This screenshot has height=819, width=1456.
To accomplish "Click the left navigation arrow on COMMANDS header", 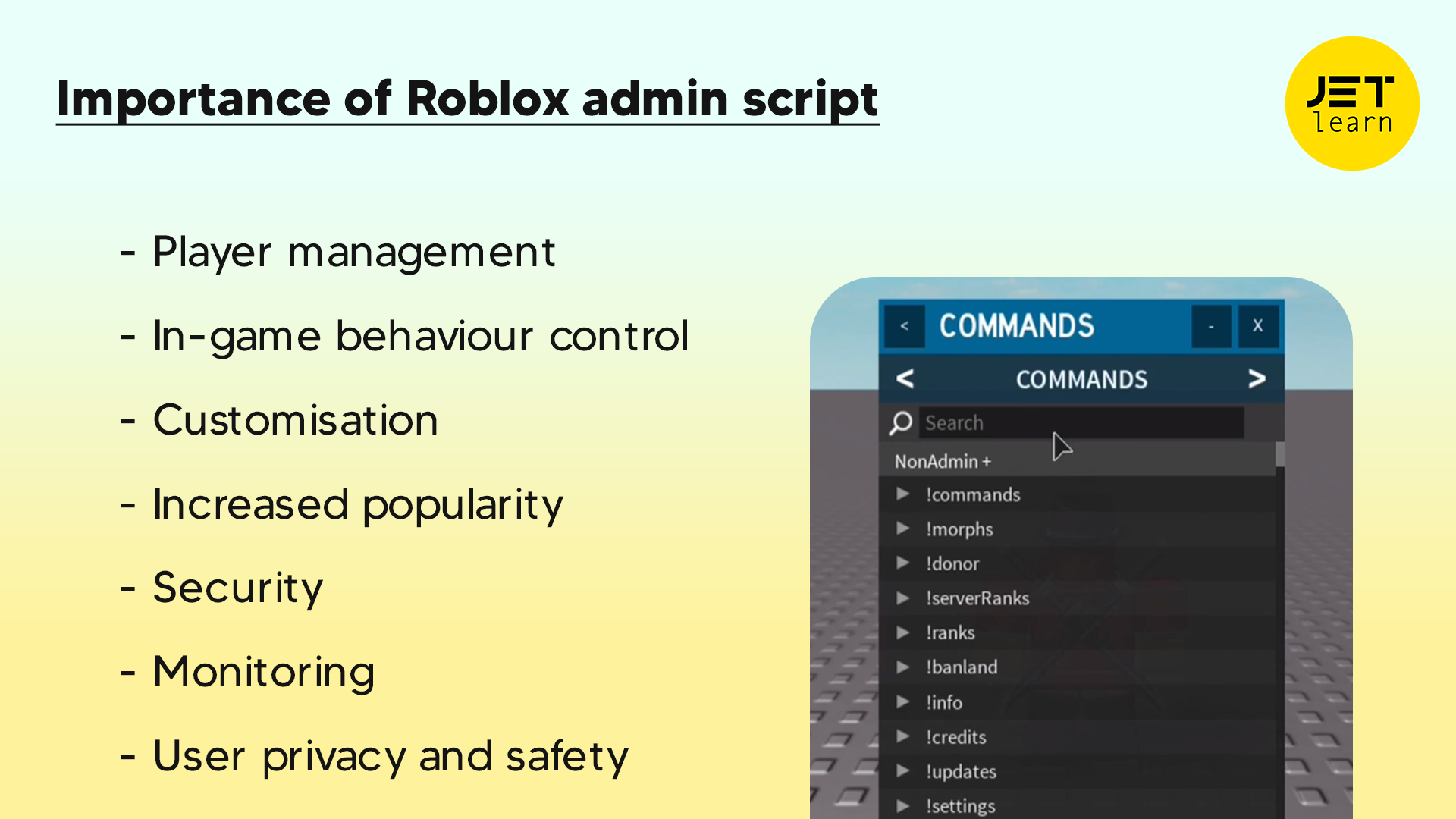I will [904, 378].
